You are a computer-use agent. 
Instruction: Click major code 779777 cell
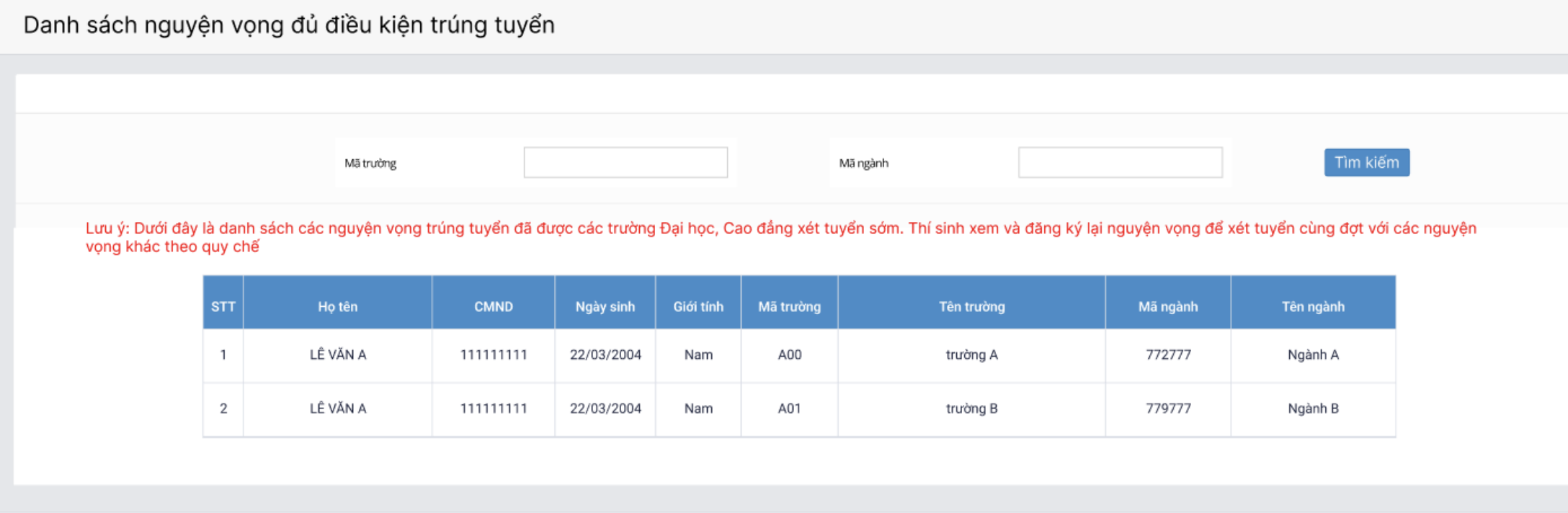(x=1168, y=409)
